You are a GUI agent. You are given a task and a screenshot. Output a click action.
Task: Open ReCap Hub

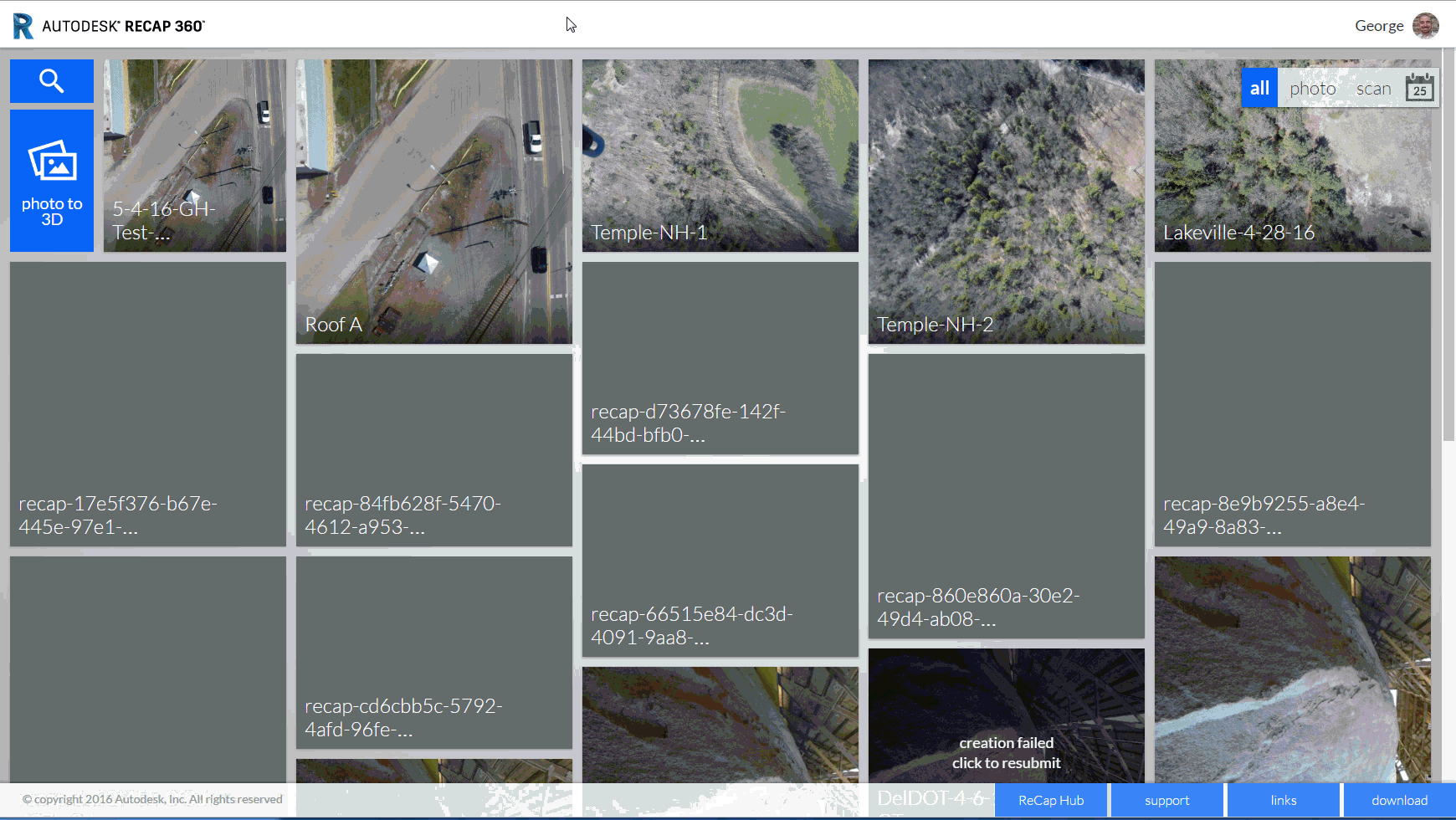pyautogui.click(x=1050, y=800)
